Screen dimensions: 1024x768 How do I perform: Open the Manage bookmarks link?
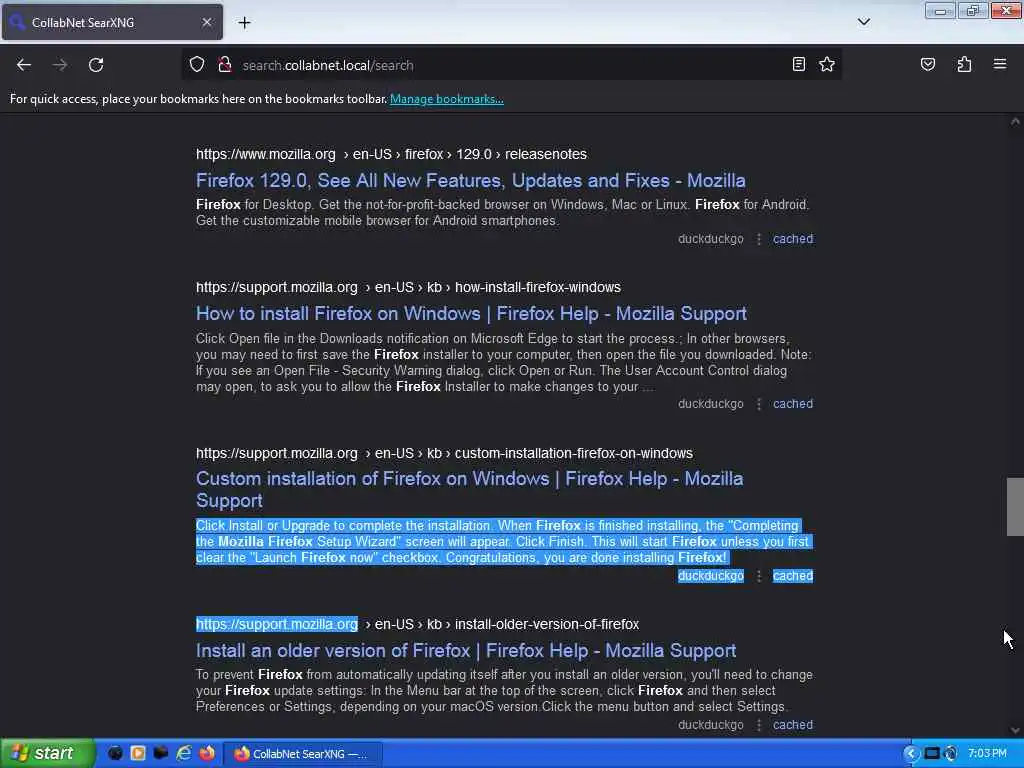[x=447, y=99]
